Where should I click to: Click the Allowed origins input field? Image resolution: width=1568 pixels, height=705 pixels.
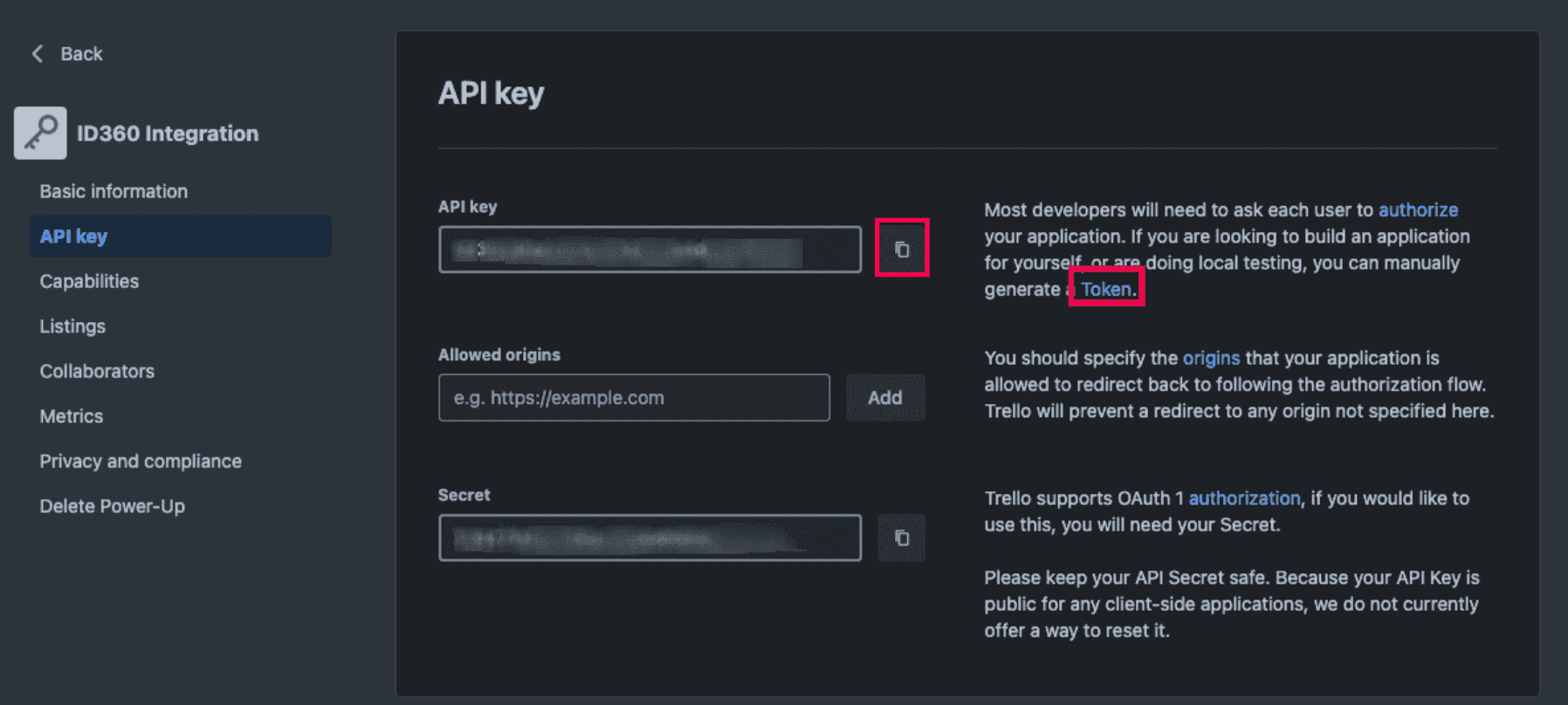(x=633, y=397)
